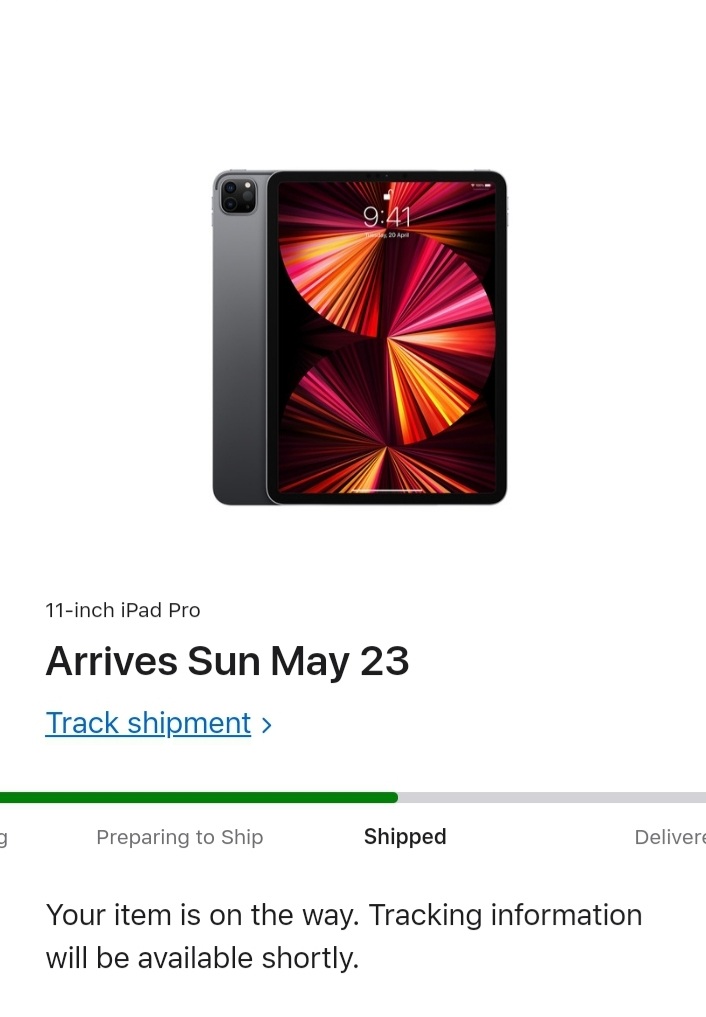The width and height of the screenshot is (706, 1017).
Task: Select the Preparing to Ship step
Action: click(180, 837)
